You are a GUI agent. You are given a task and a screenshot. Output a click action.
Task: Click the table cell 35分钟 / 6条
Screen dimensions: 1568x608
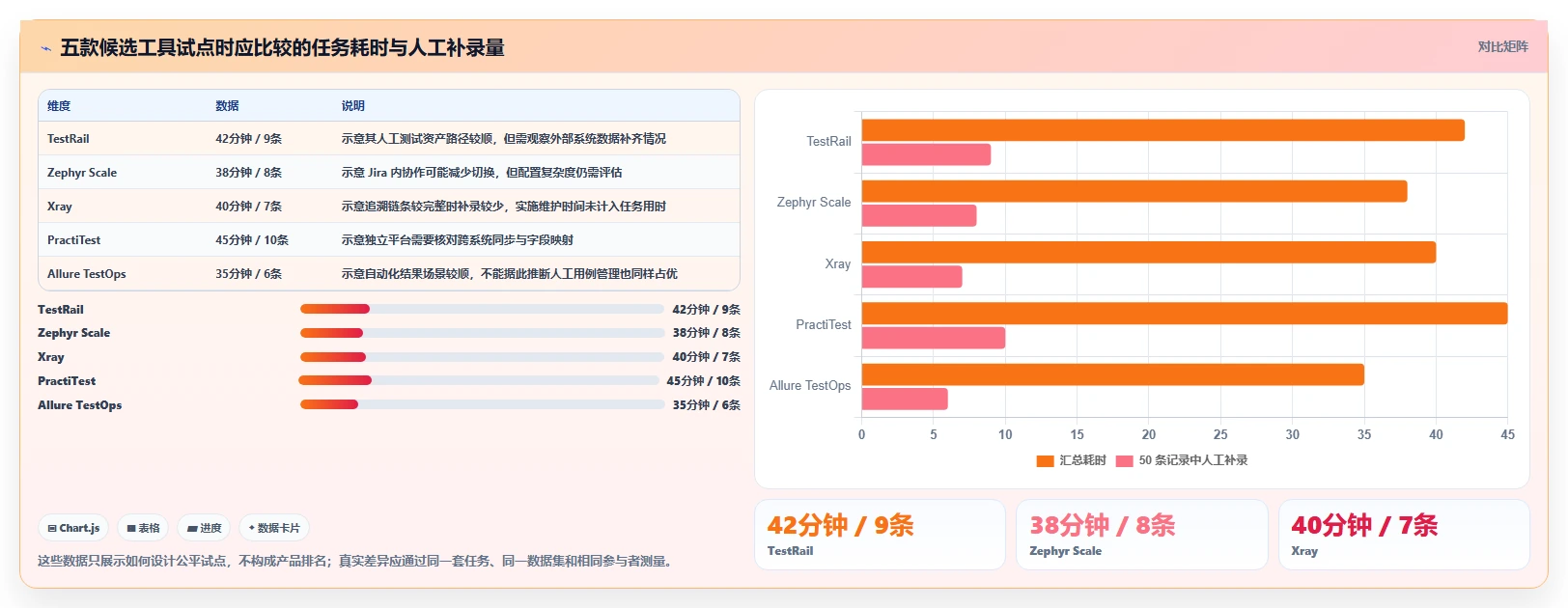[248, 274]
